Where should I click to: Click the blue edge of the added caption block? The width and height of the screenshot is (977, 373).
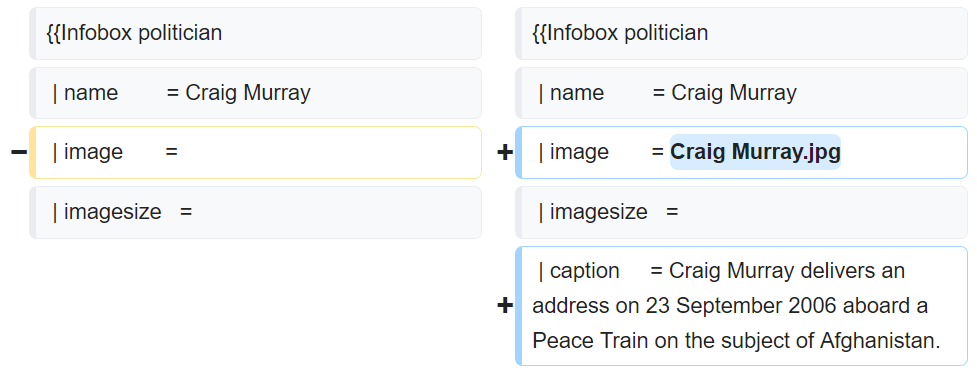[x=518, y=306]
